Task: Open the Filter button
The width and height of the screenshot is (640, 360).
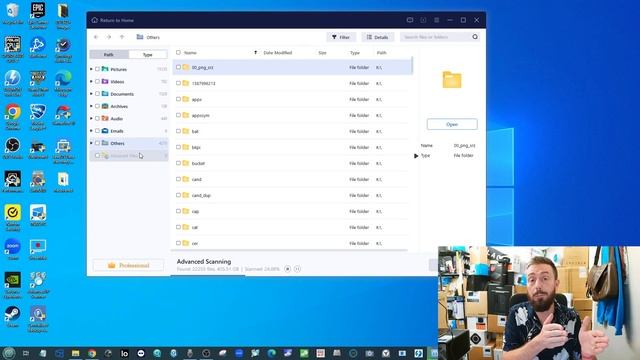Action: point(341,37)
